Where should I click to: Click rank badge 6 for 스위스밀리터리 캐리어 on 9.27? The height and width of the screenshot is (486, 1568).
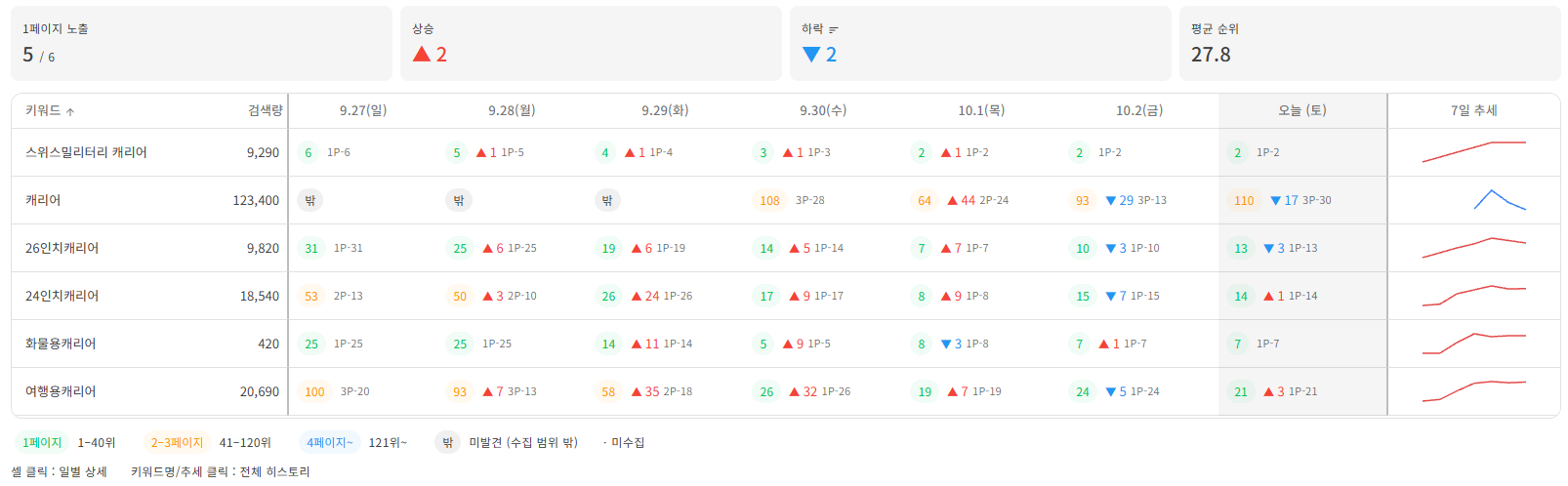coord(309,152)
